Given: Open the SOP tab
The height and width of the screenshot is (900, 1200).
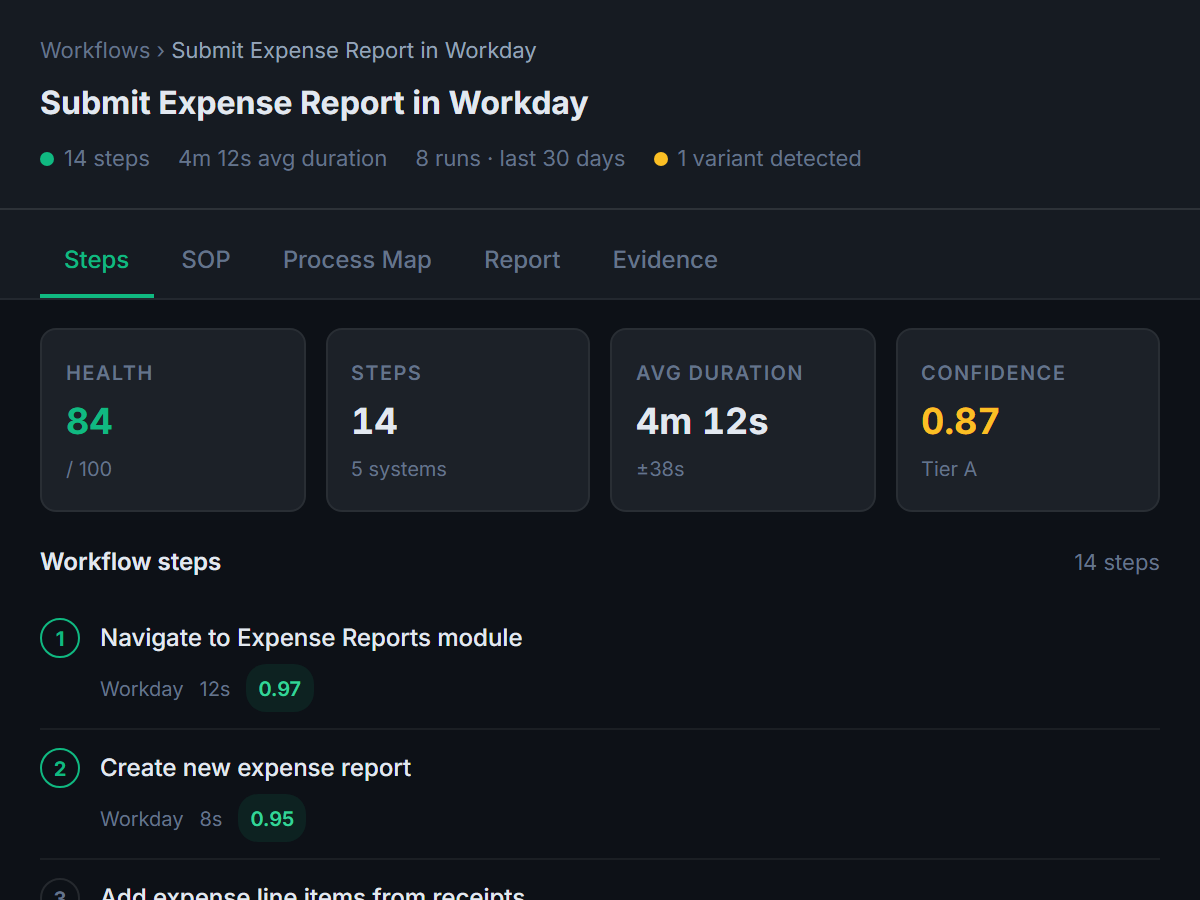Looking at the screenshot, I should 206,260.
